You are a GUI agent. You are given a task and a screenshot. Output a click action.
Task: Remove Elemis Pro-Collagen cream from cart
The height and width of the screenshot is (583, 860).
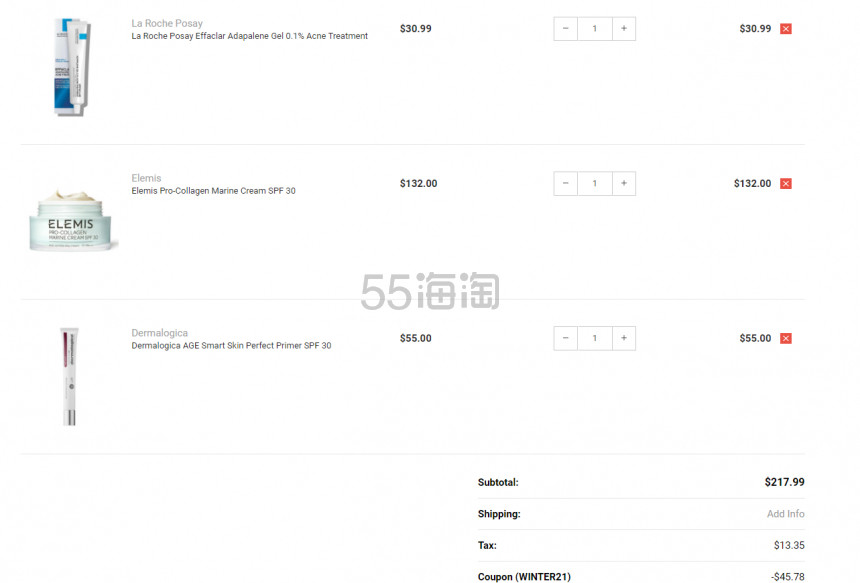pos(785,183)
